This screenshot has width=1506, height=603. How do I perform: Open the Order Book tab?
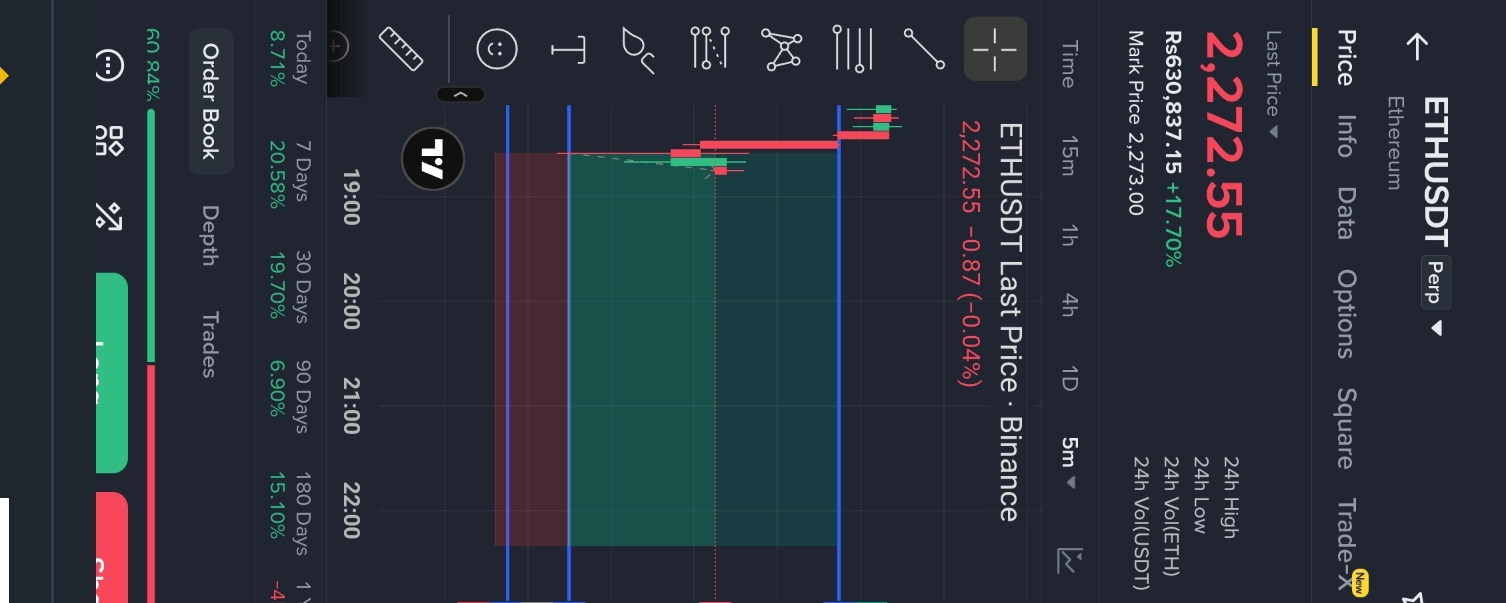coord(210,100)
